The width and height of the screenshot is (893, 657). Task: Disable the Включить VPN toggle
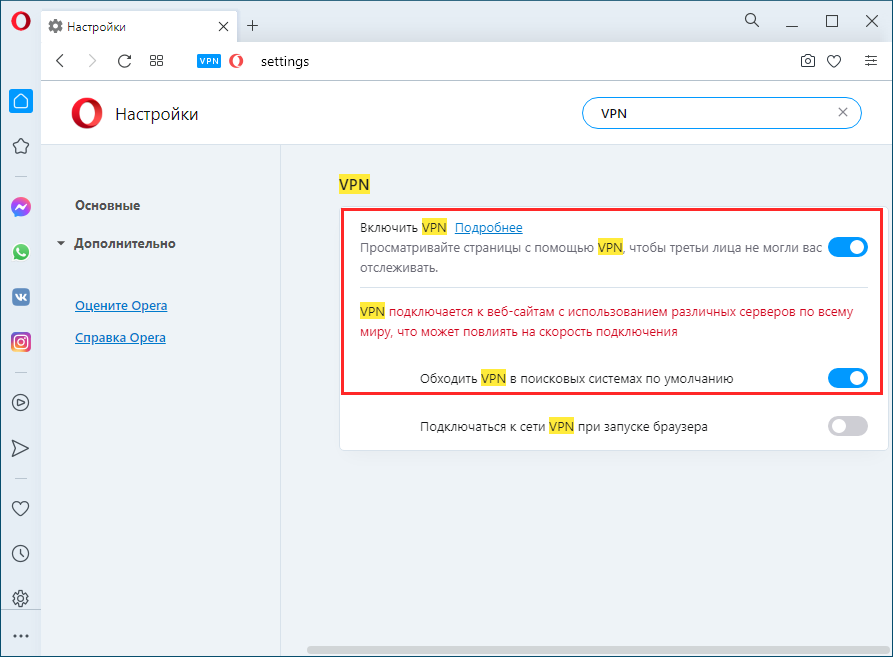click(x=847, y=247)
